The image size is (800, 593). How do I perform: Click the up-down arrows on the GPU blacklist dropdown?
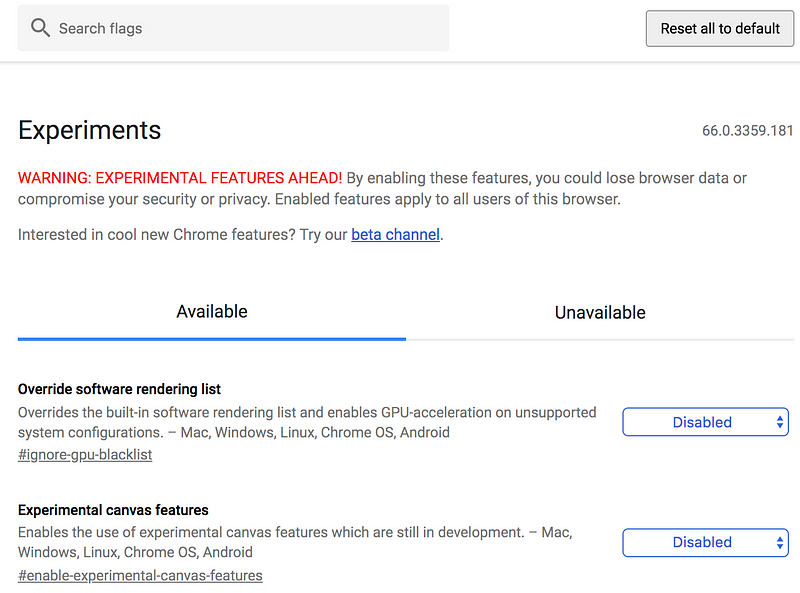click(x=780, y=422)
